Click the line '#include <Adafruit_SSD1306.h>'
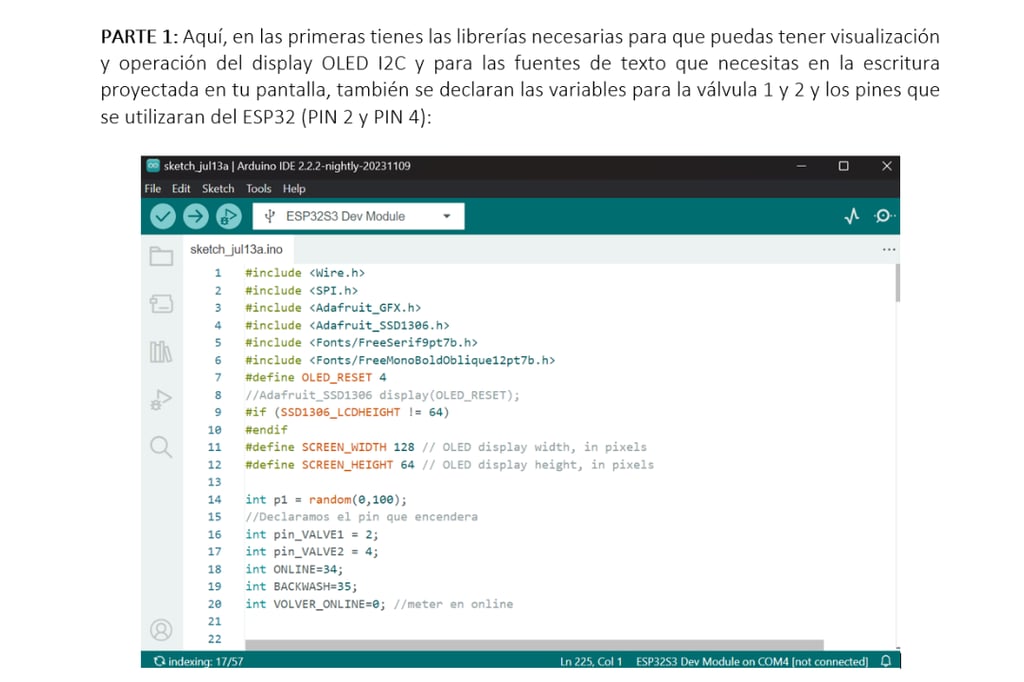 (x=347, y=325)
